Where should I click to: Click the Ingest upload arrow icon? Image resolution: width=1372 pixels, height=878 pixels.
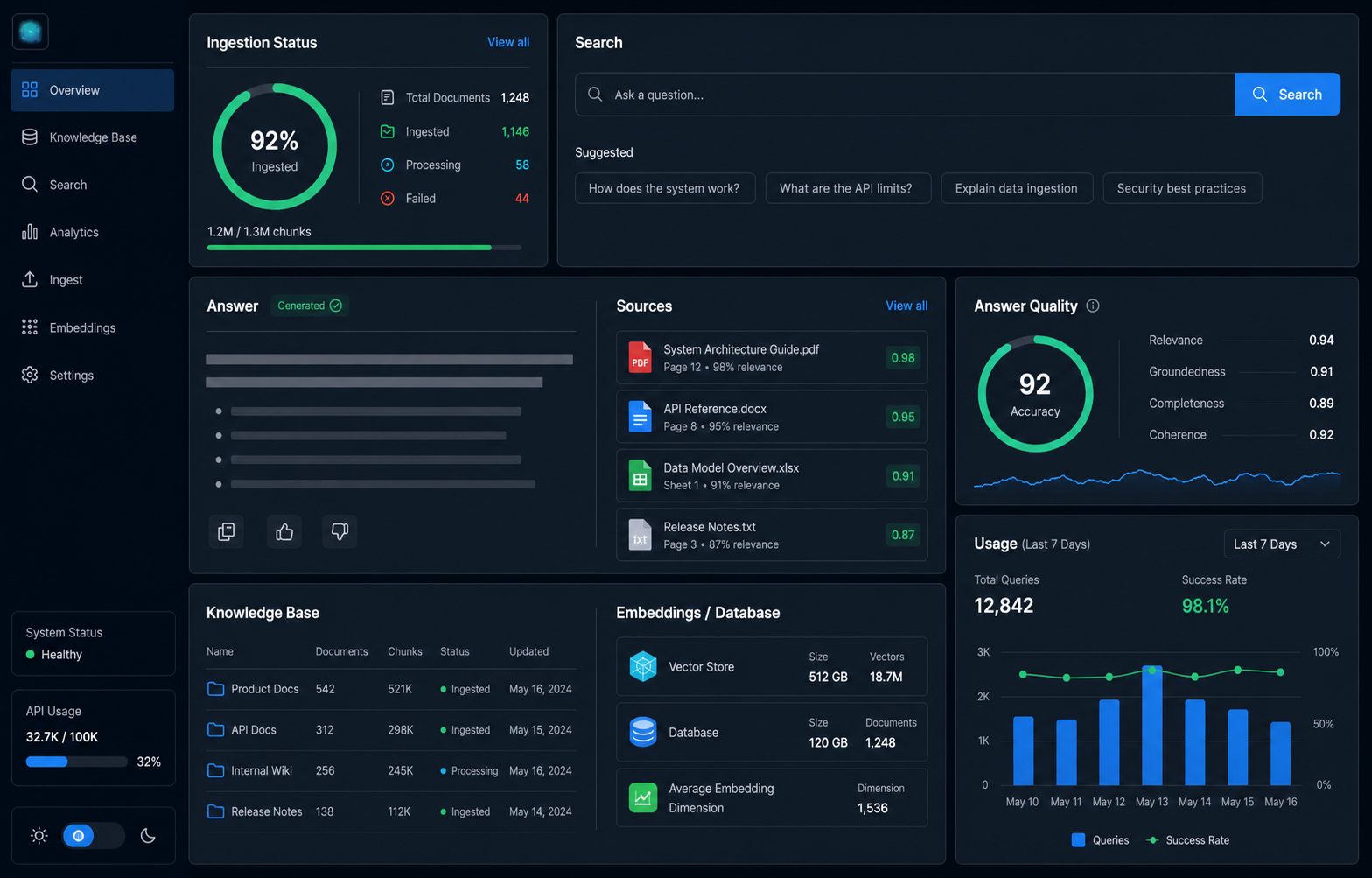coord(30,279)
